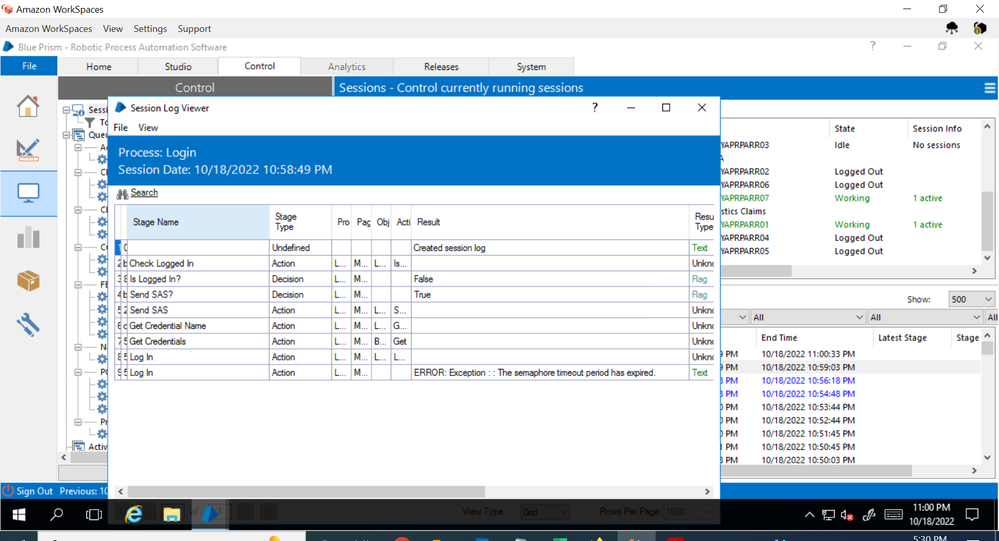Open the blue File menu button

(29, 66)
